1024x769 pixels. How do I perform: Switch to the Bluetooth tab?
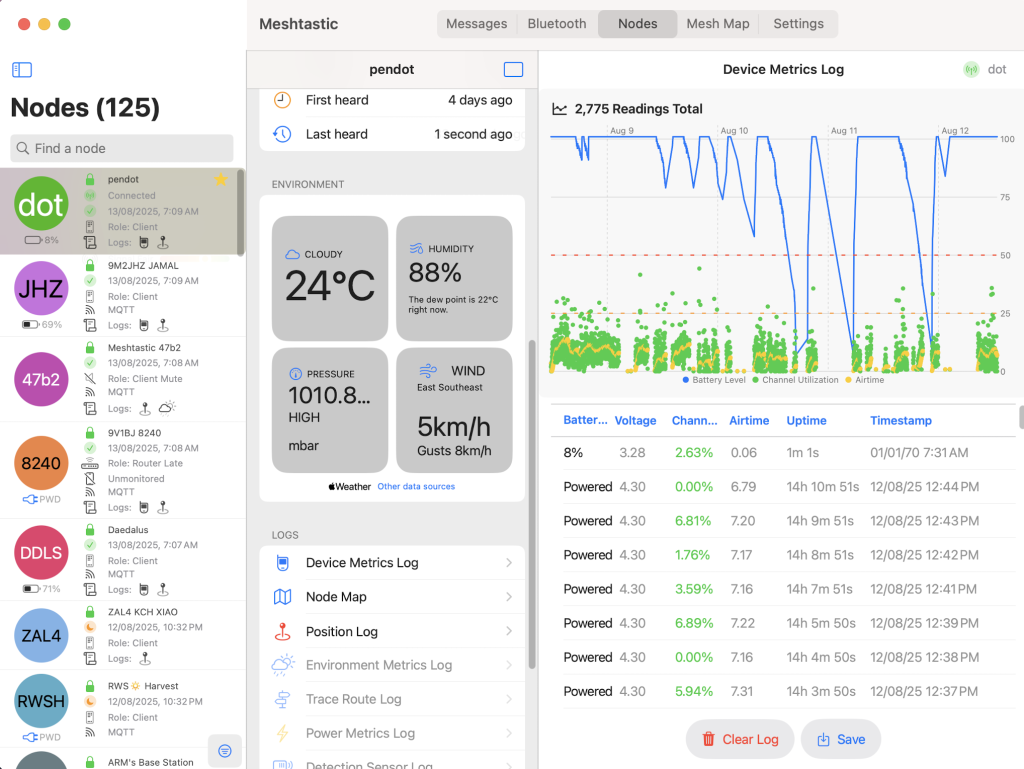556,24
